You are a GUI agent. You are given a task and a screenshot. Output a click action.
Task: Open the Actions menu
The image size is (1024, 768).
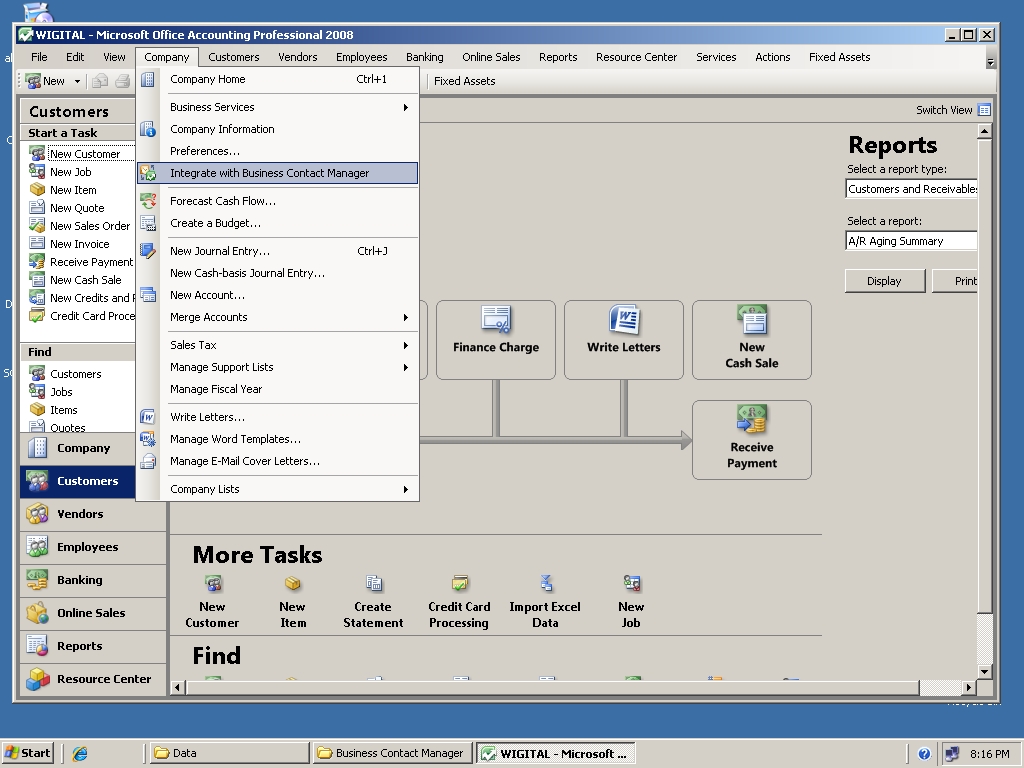[x=773, y=57]
